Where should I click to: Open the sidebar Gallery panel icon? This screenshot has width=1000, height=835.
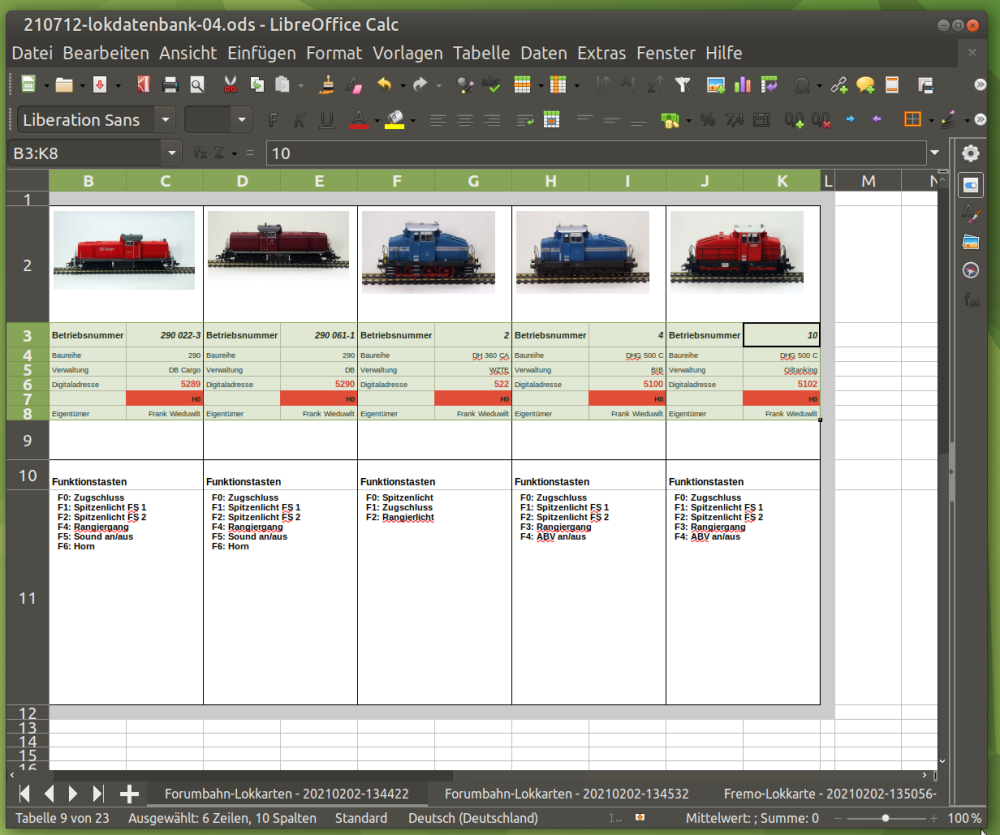coord(970,241)
